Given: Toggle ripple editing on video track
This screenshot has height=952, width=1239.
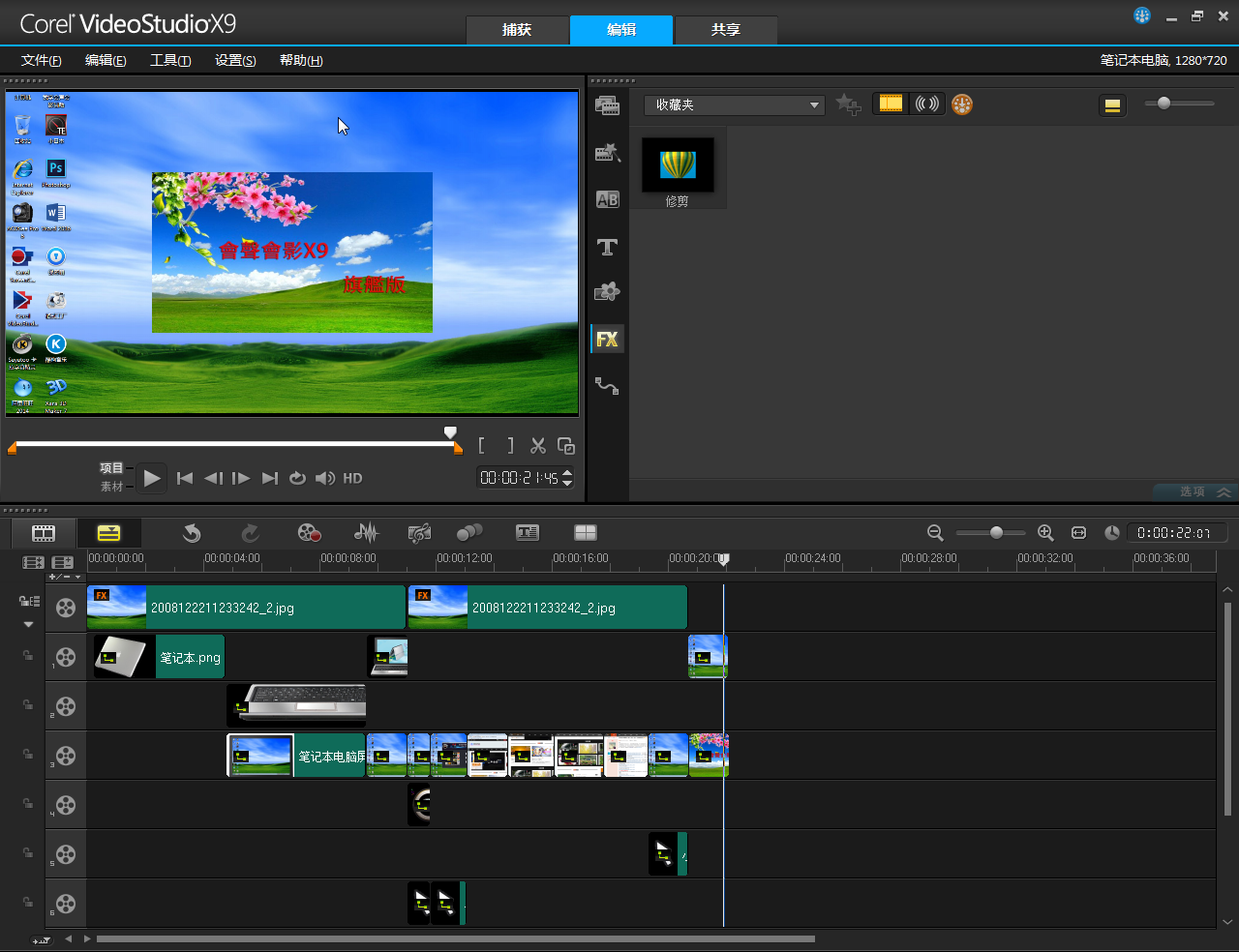Looking at the screenshot, I should pyautogui.click(x=29, y=601).
